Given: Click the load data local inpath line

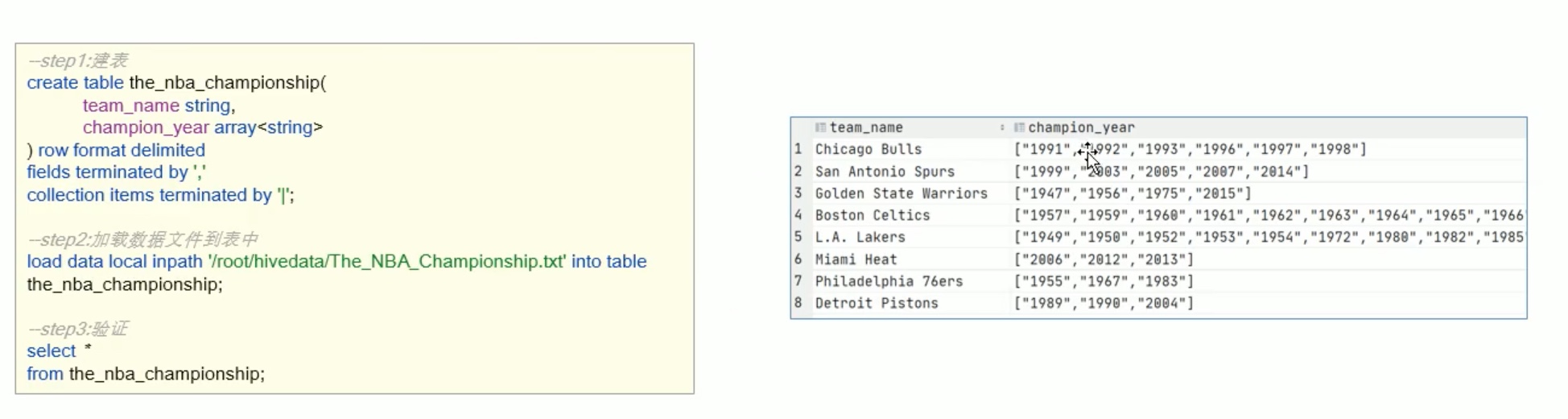Looking at the screenshot, I should pos(336,262).
